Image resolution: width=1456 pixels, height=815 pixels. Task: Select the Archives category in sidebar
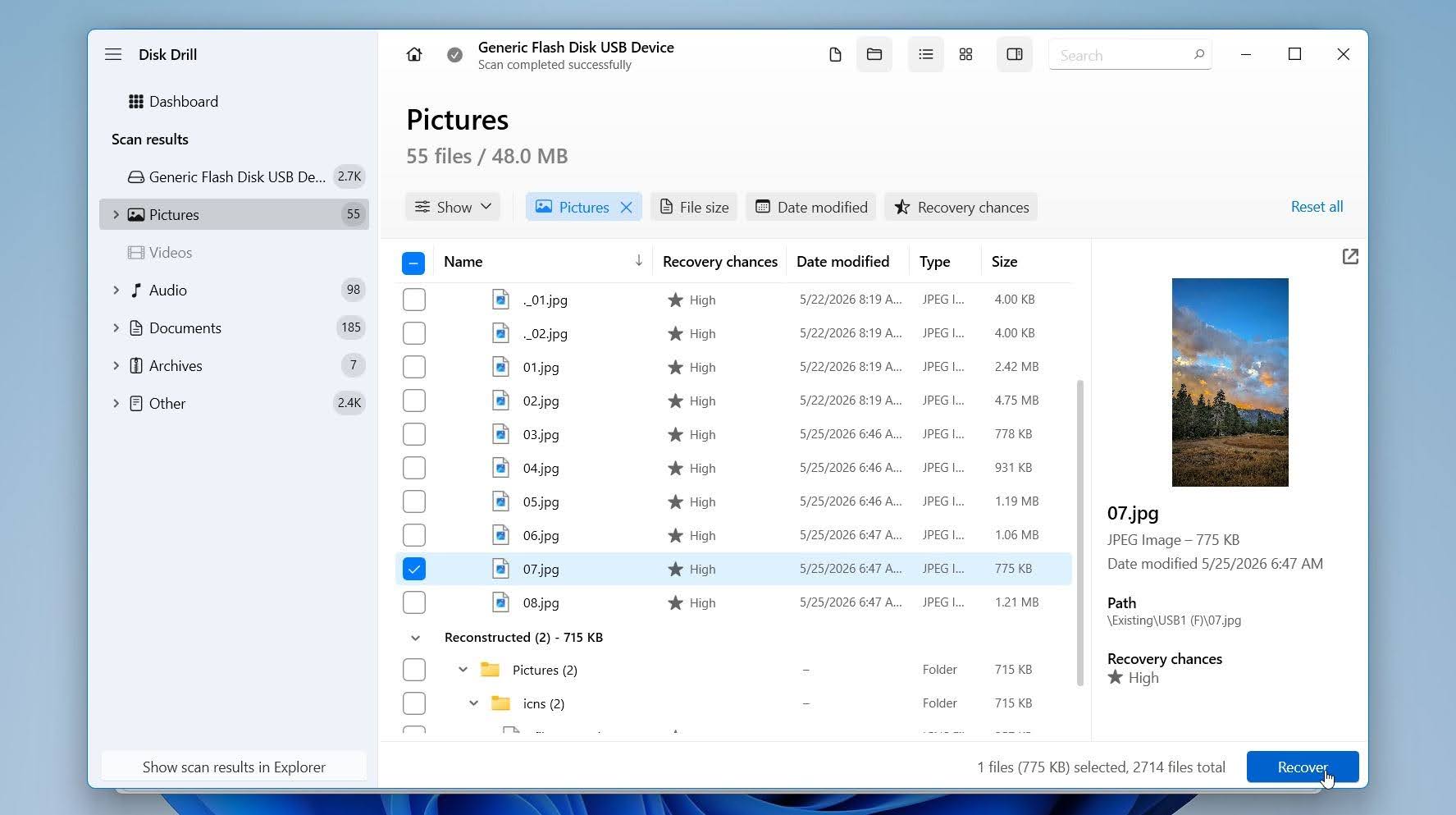(x=234, y=365)
